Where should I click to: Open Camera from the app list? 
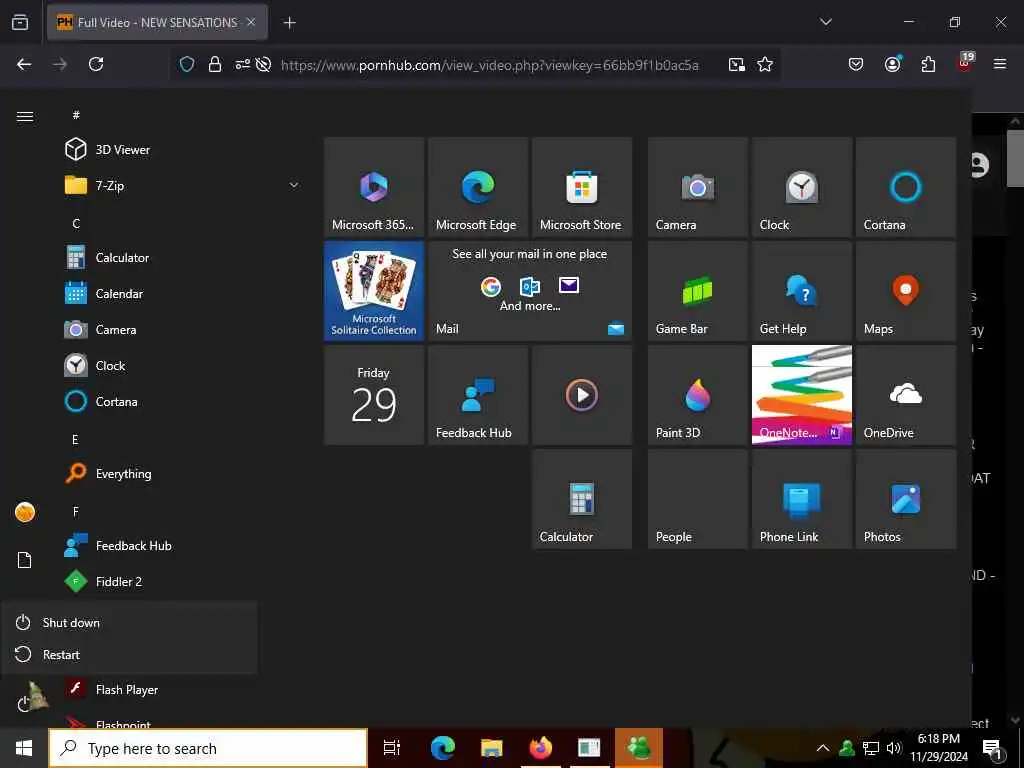[x=183, y=329]
